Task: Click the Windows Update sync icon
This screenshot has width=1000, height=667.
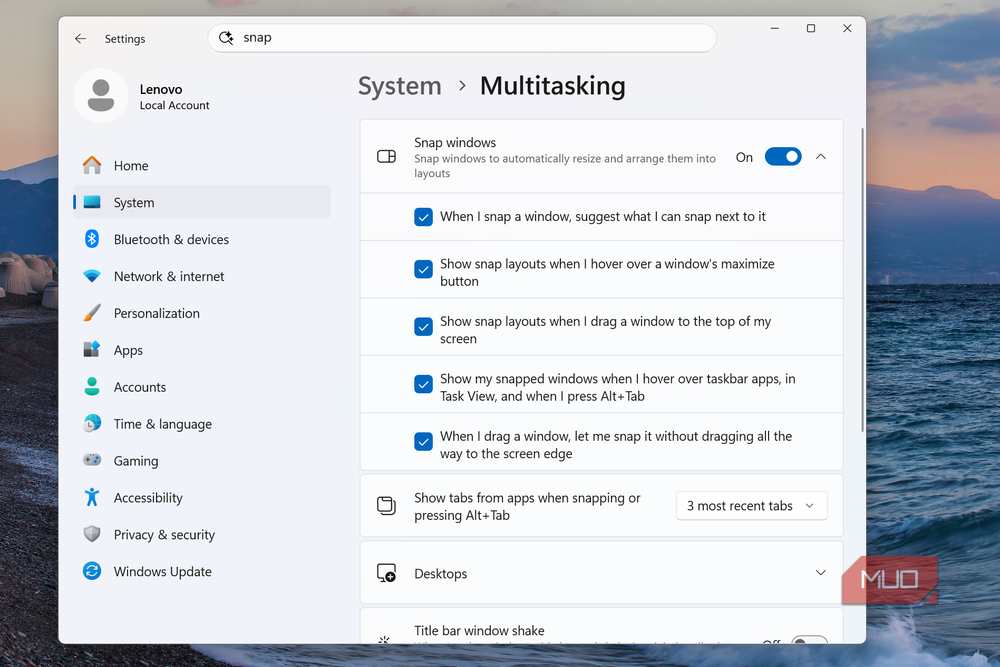Action: (92, 571)
